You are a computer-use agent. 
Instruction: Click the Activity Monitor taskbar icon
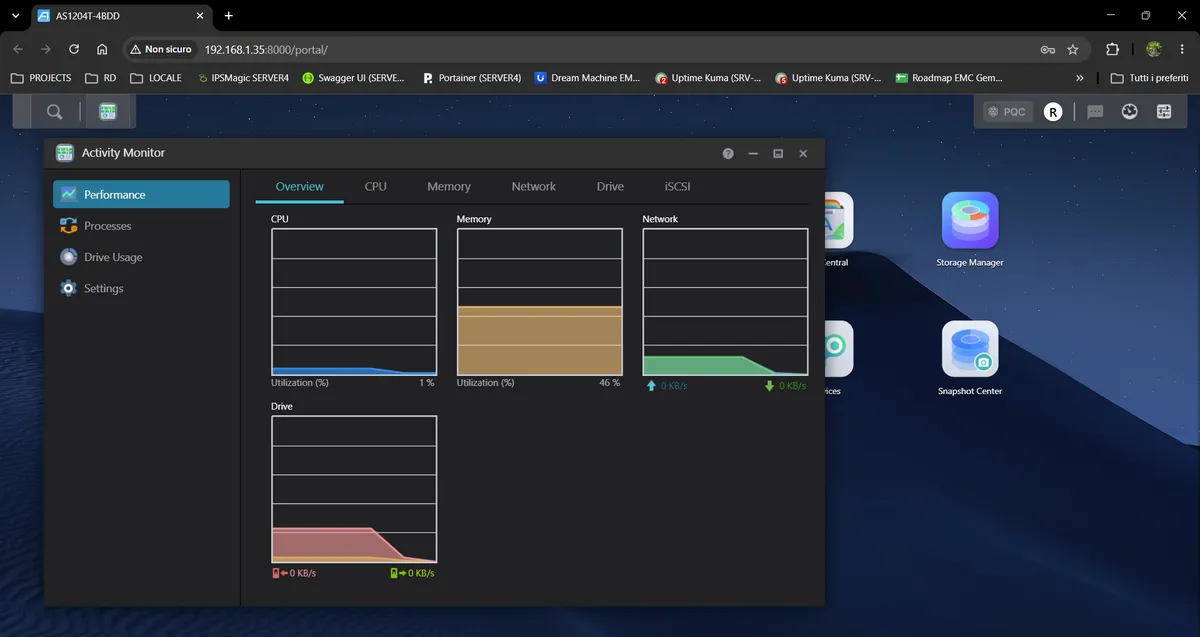pyautogui.click(x=107, y=112)
